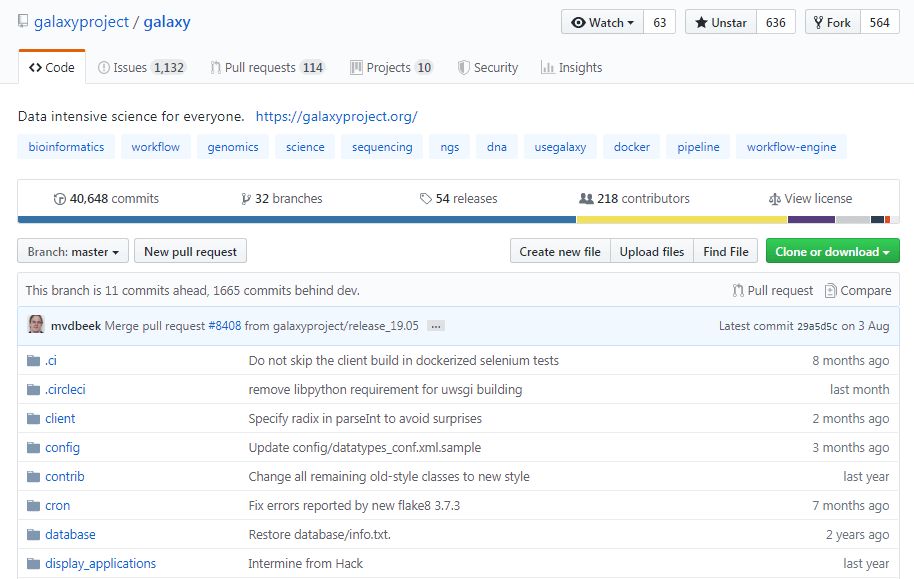Click the purple segment of language bar
Image resolution: width=914 pixels, height=579 pixels.
coord(811,220)
